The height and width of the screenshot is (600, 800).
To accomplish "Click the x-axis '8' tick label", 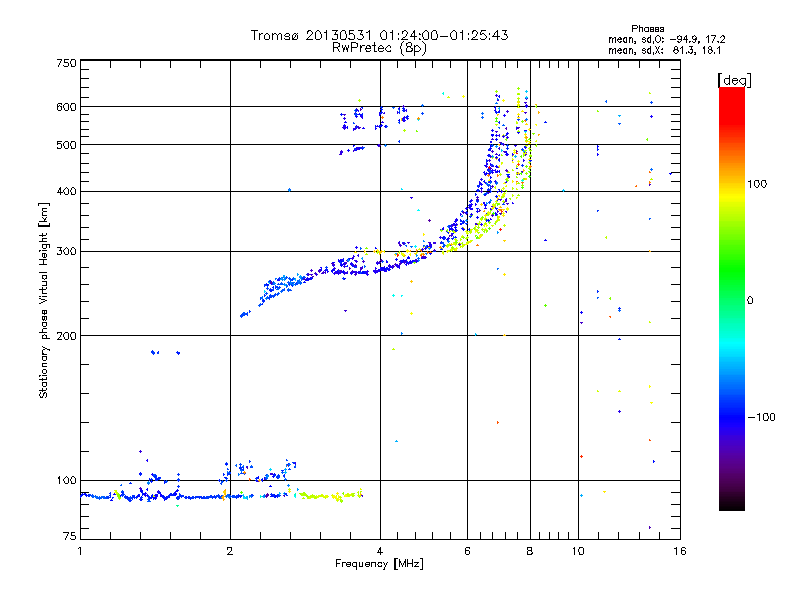I will [530, 551].
